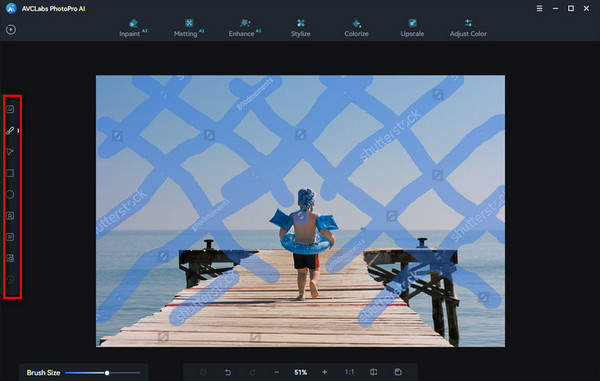
Task: Toggle the before/after compare view
Action: [373, 372]
